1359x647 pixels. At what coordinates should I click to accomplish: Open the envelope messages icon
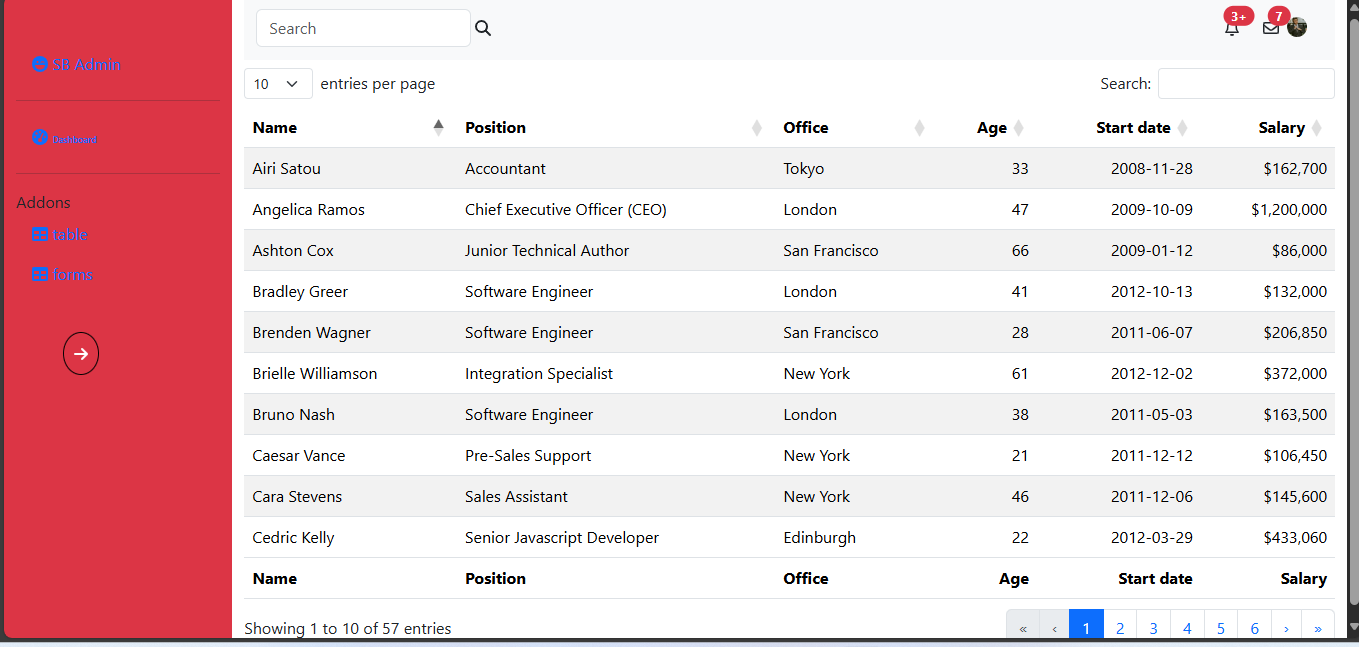pos(1271,28)
